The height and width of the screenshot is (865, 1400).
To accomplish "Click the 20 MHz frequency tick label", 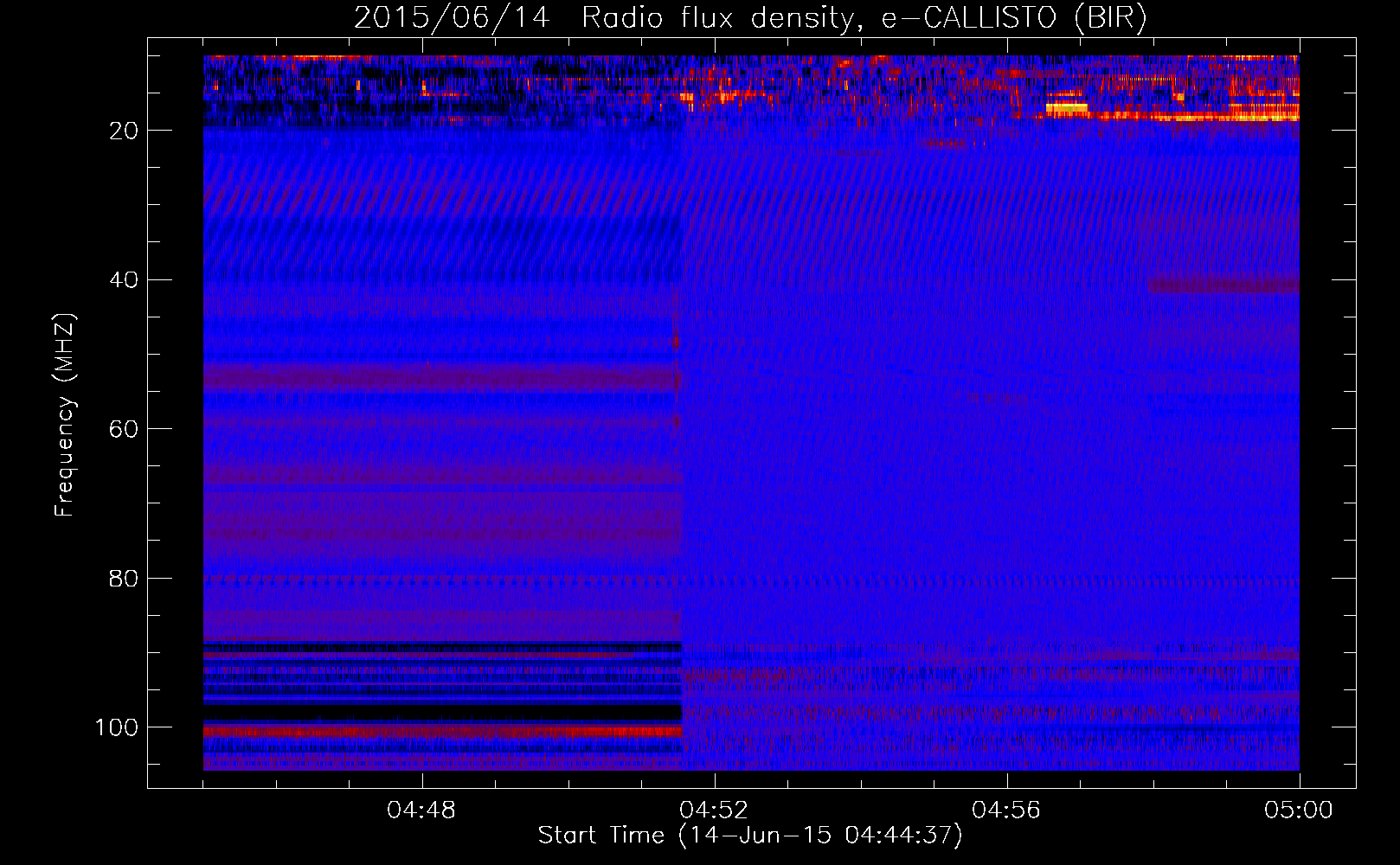I will pyautogui.click(x=124, y=131).
